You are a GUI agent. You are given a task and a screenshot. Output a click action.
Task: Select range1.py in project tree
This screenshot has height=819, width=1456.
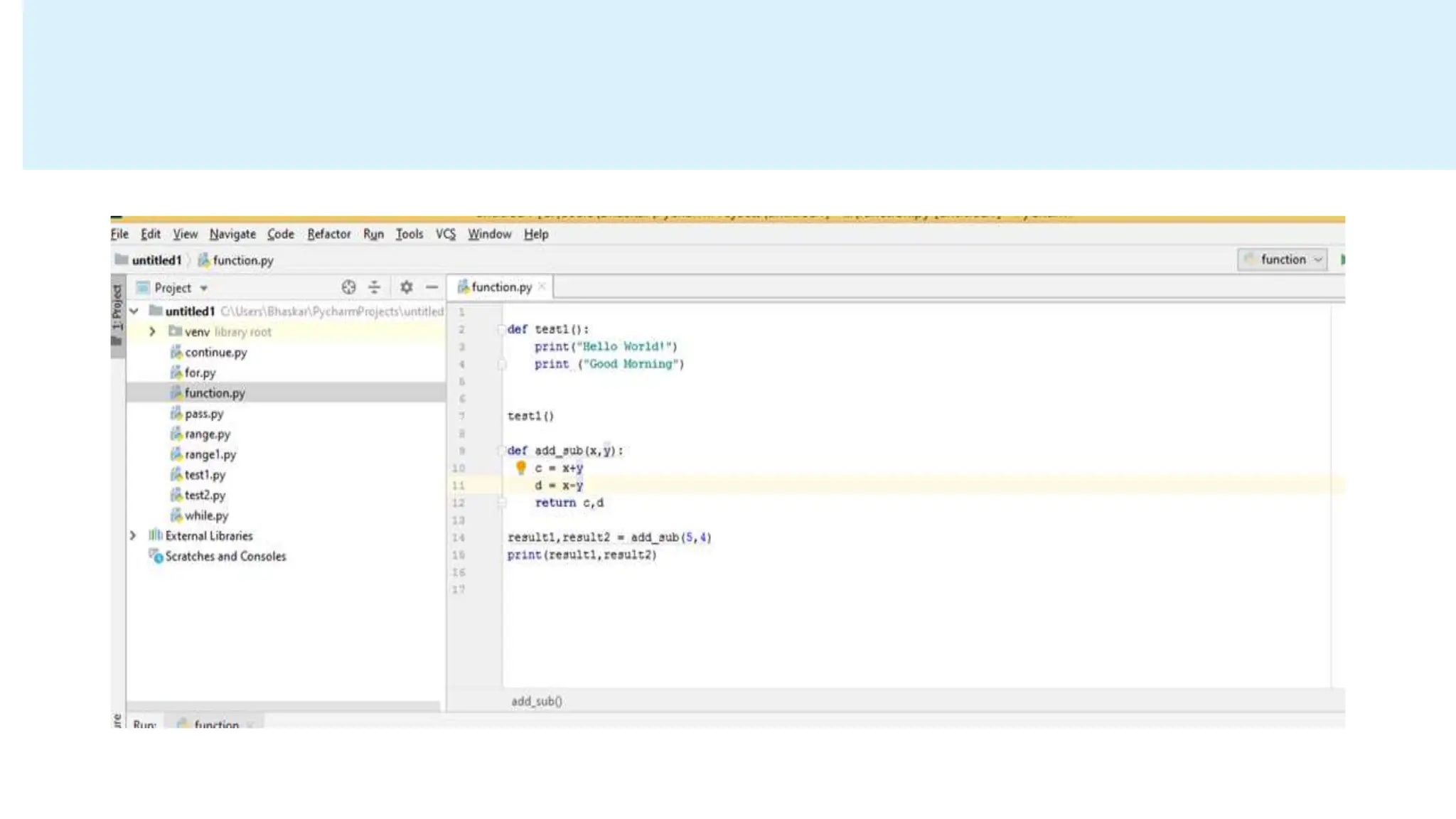203,455
